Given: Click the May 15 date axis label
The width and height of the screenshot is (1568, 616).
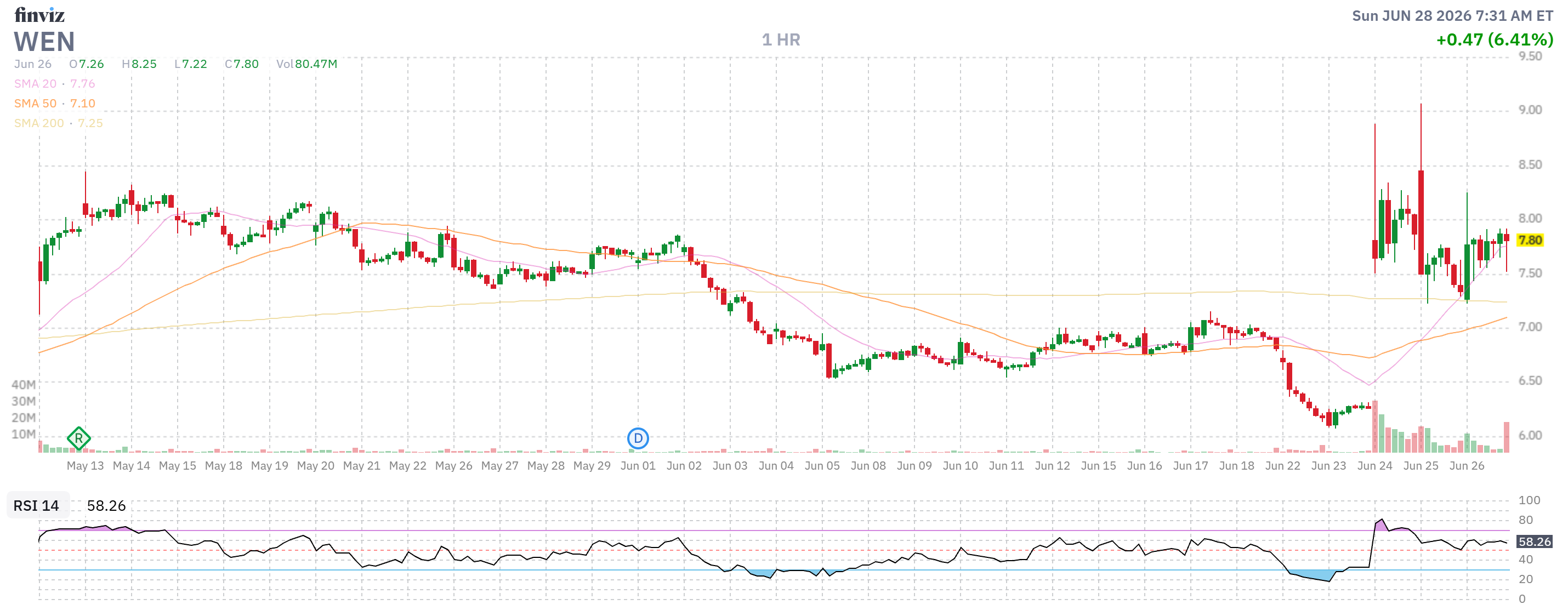Looking at the screenshot, I should 178,466.
